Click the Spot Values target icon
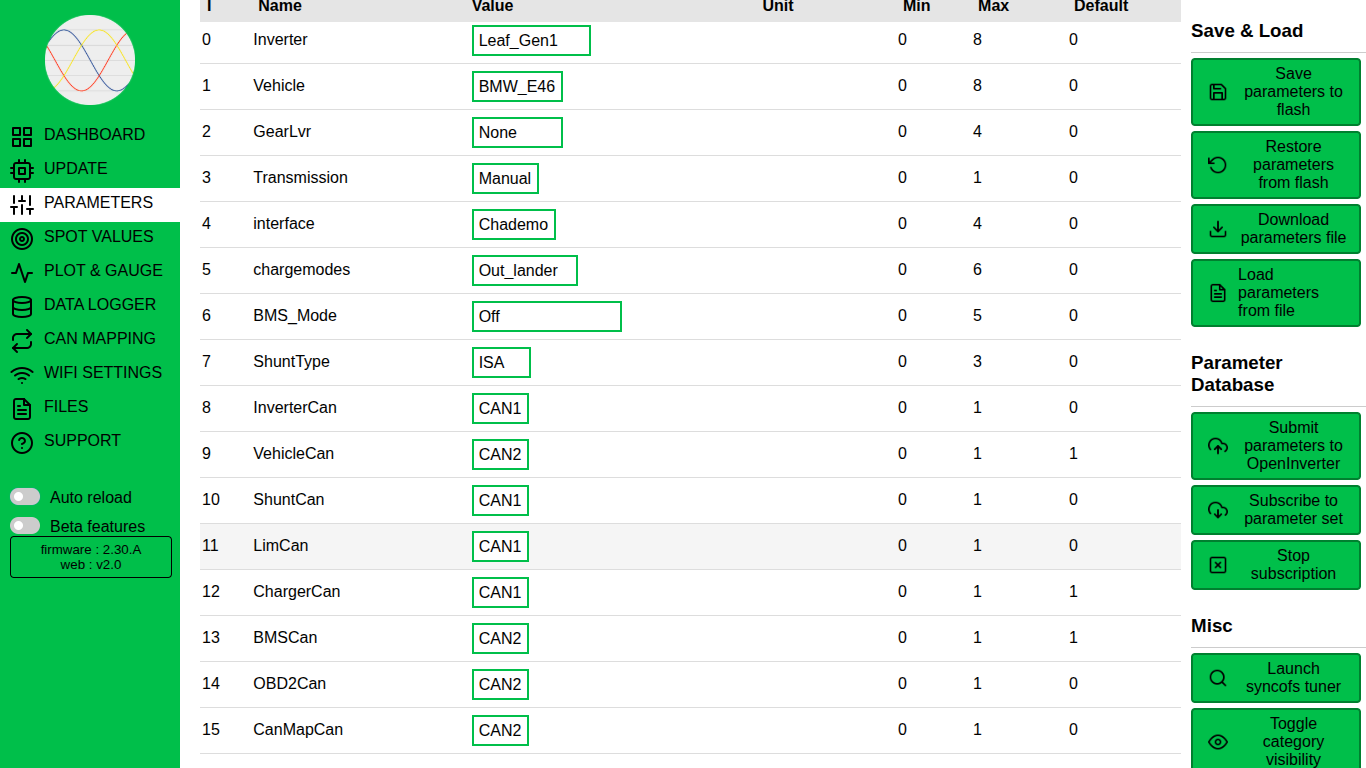 pos(22,238)
